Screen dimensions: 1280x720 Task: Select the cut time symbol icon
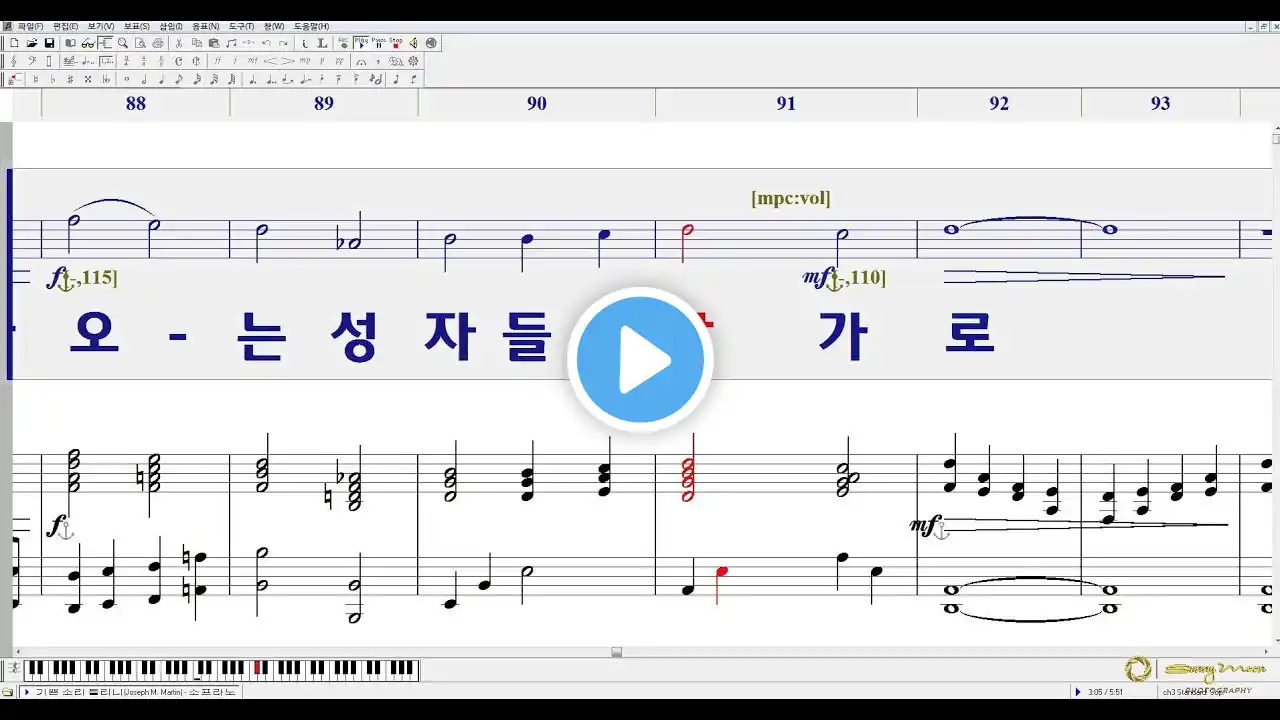[196, 61]
